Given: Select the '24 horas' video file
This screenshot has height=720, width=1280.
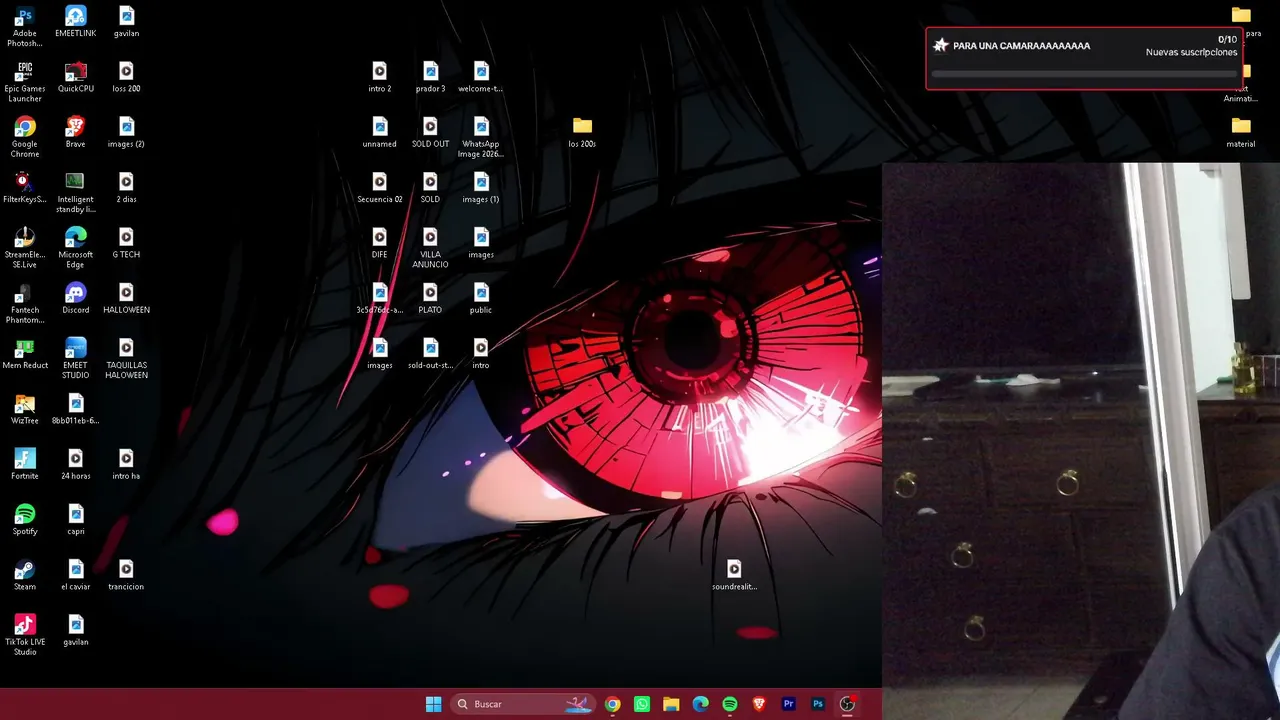Looking at the screenshot, I should coord(76,464).
